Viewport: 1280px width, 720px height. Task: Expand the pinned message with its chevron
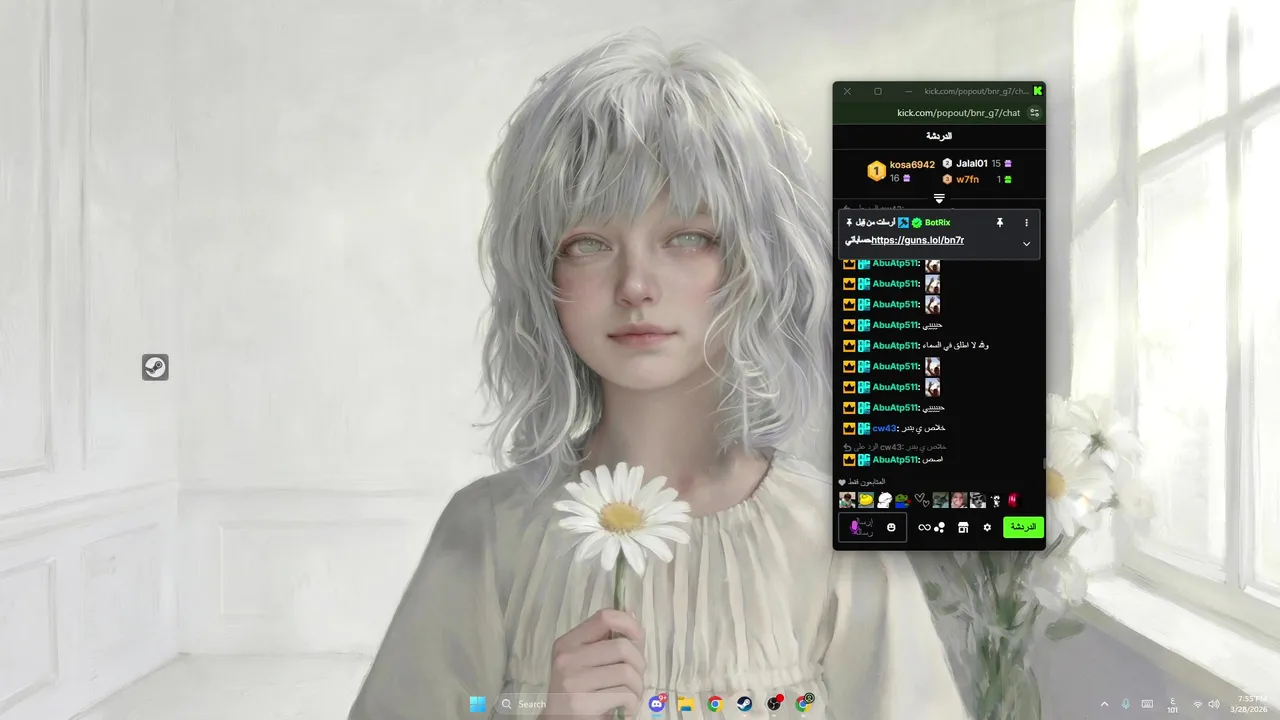click(x=1026, y=244)
